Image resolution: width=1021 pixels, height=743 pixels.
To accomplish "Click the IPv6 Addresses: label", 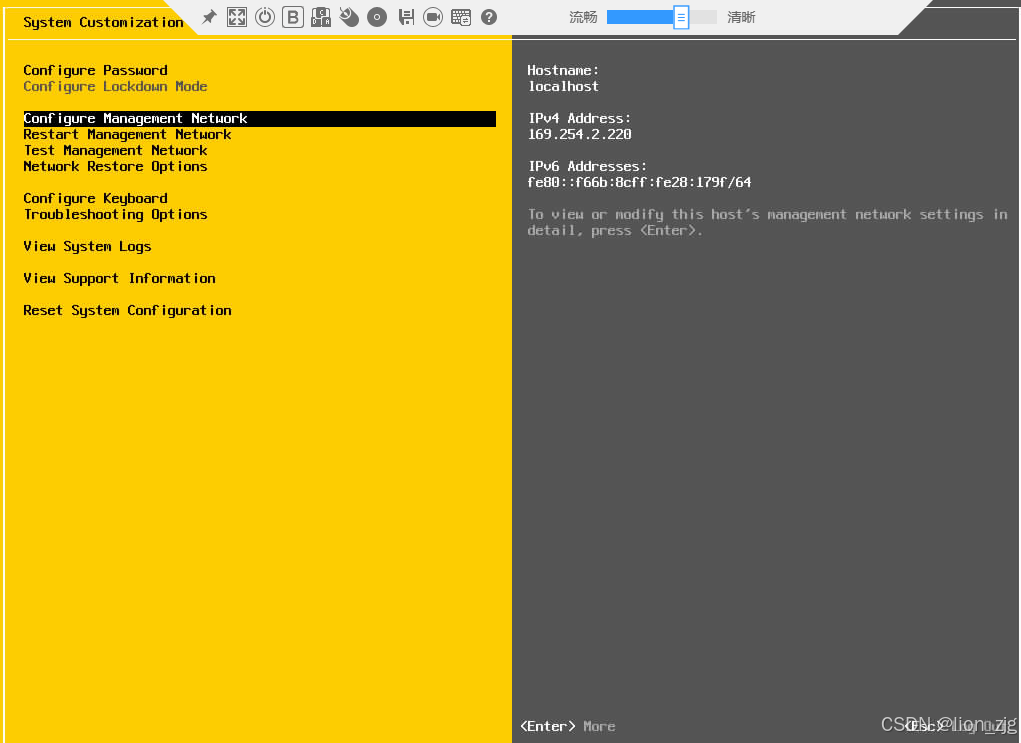I will (x=587, y=167).
